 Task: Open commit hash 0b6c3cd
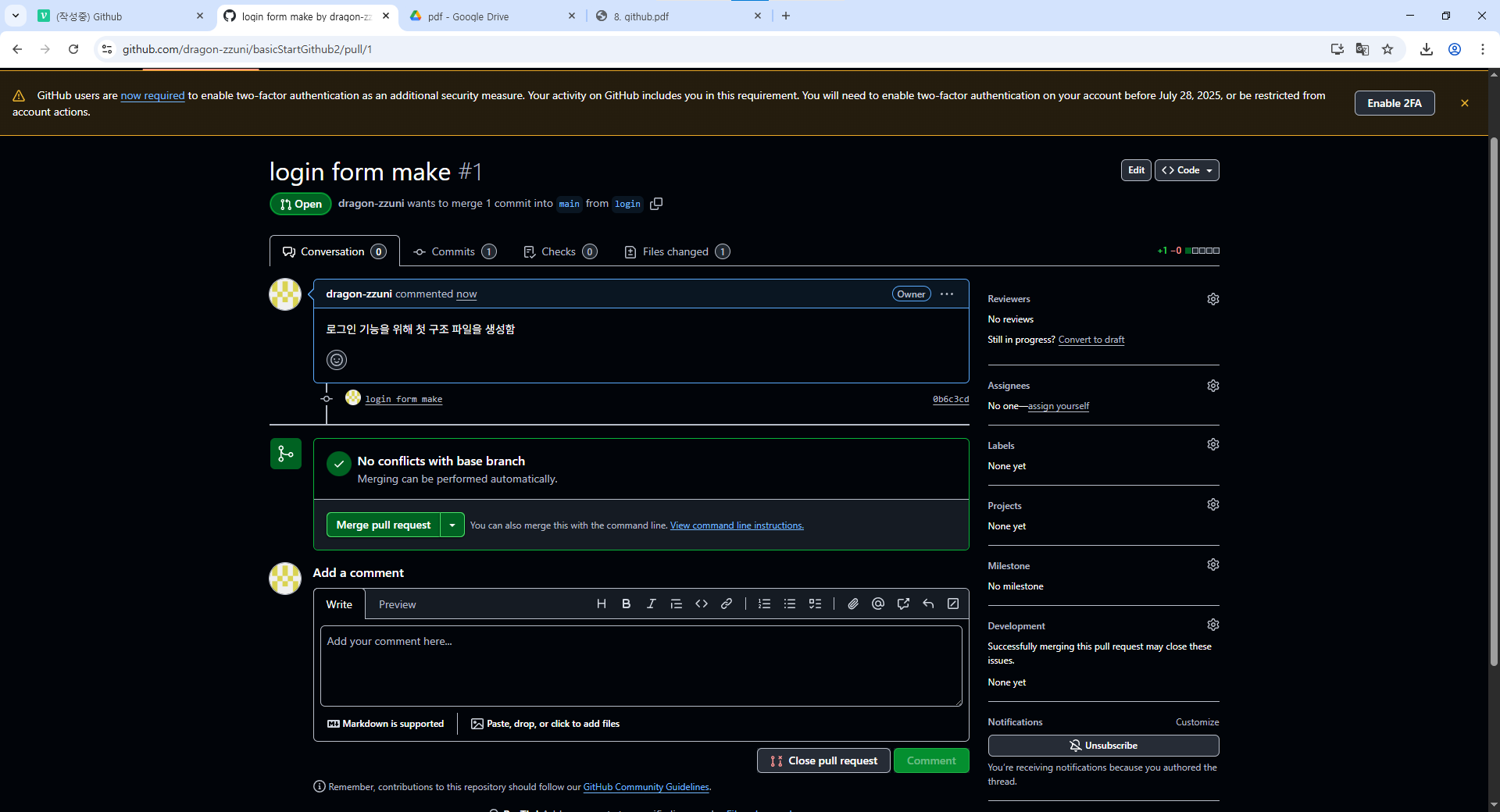pyautogui.click(x=951, y=399)
